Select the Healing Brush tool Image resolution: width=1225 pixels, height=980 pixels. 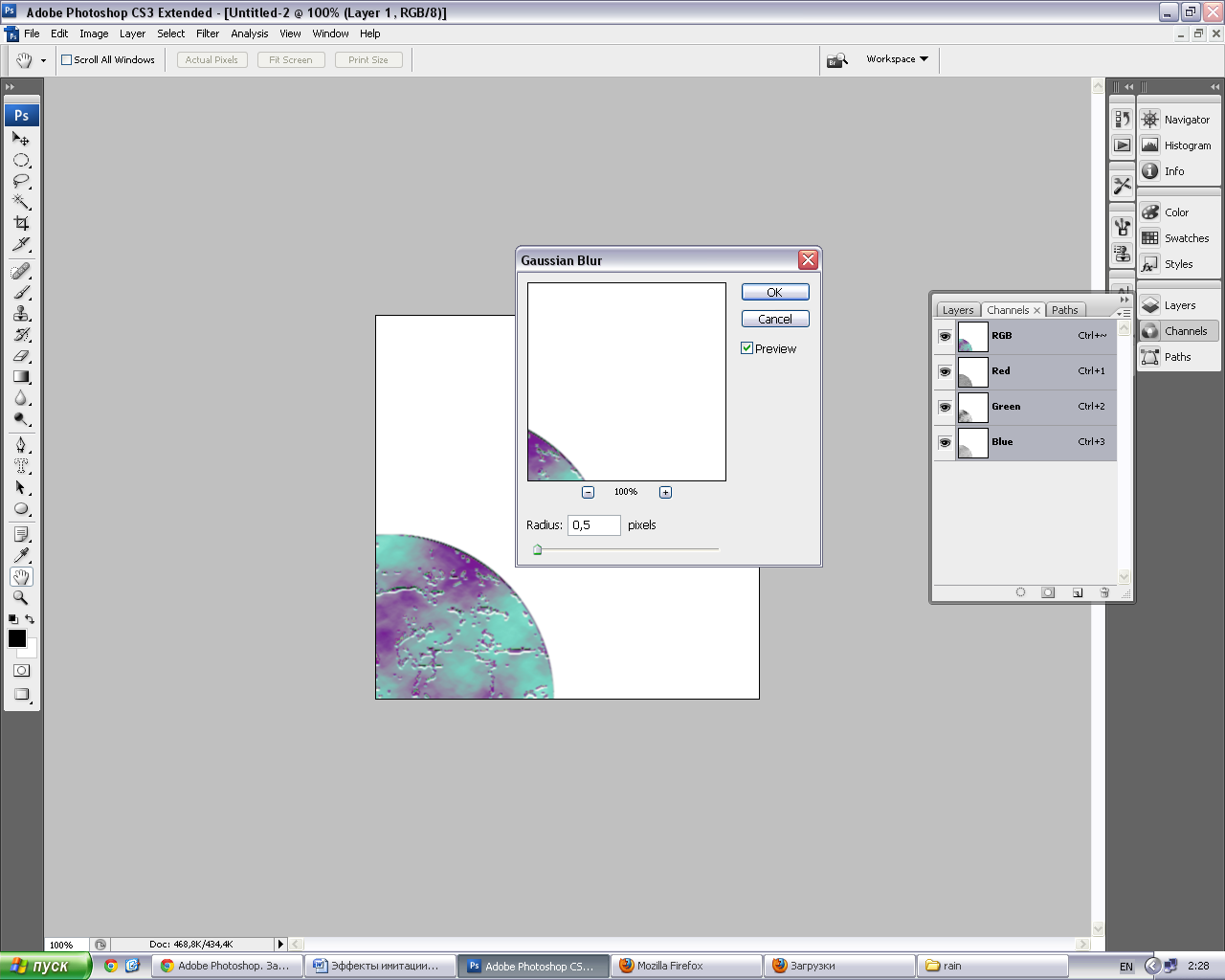pyautogui.click(x=21, y=272)
